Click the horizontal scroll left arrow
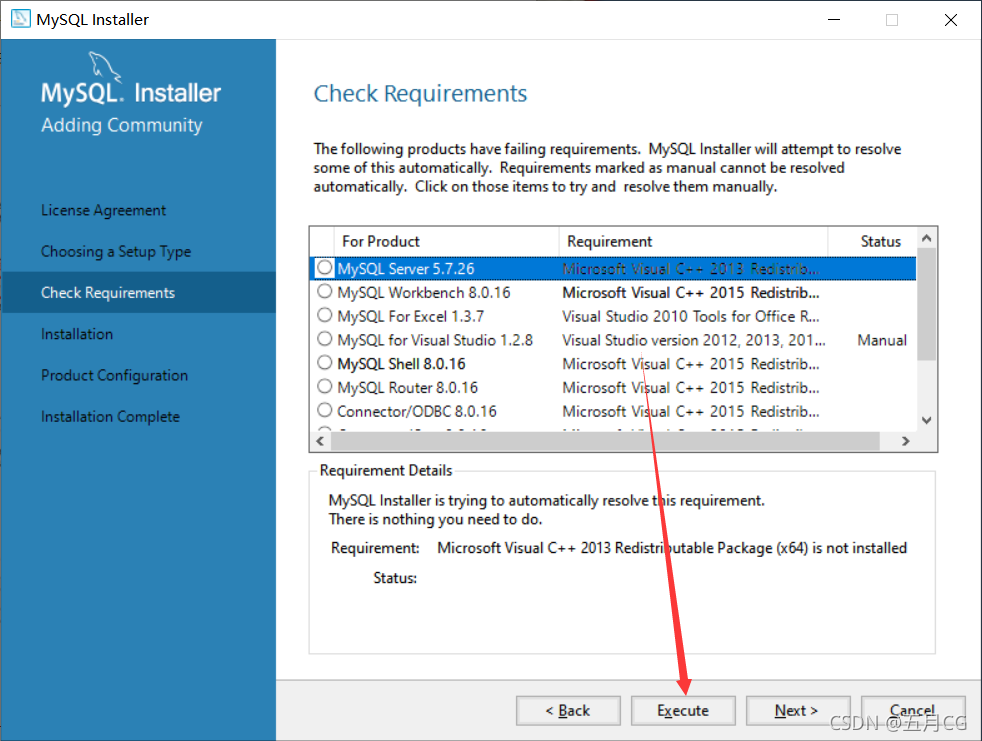 [321, 441]
